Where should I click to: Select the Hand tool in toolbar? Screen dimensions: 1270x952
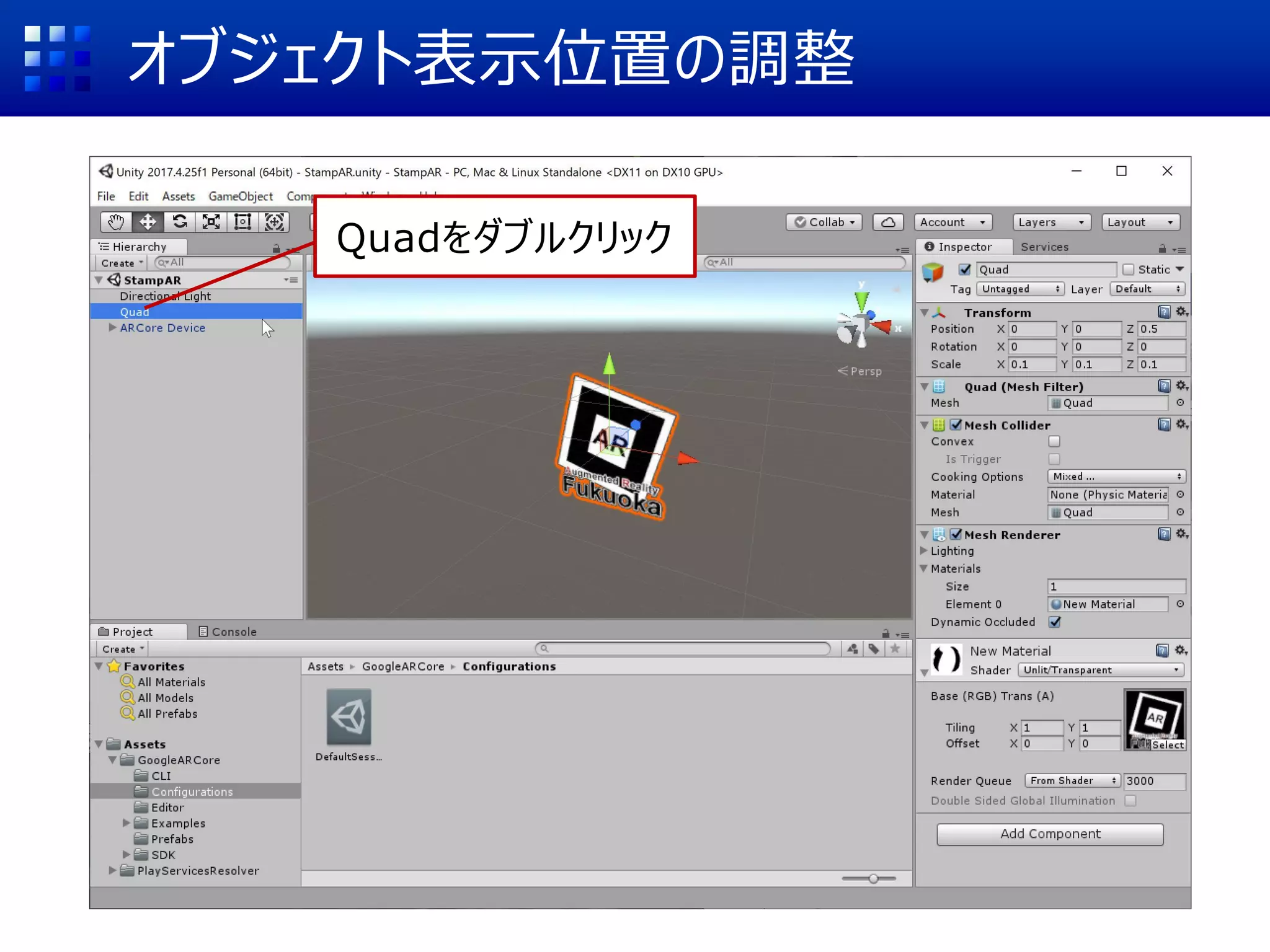tap(116, 222)
